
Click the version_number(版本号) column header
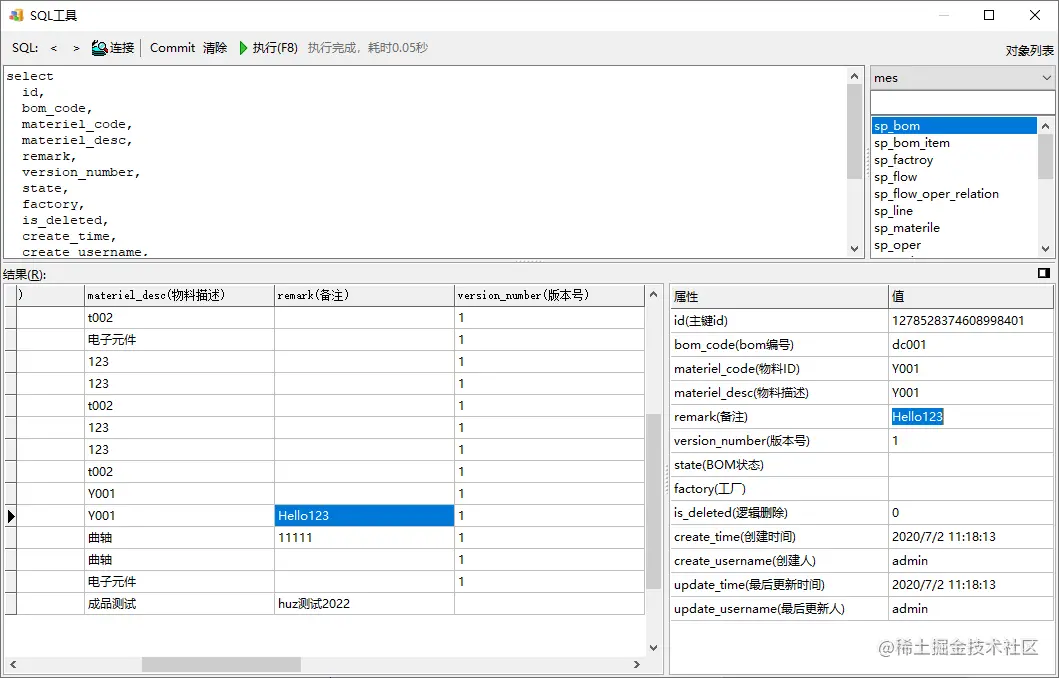click(549, 295)
